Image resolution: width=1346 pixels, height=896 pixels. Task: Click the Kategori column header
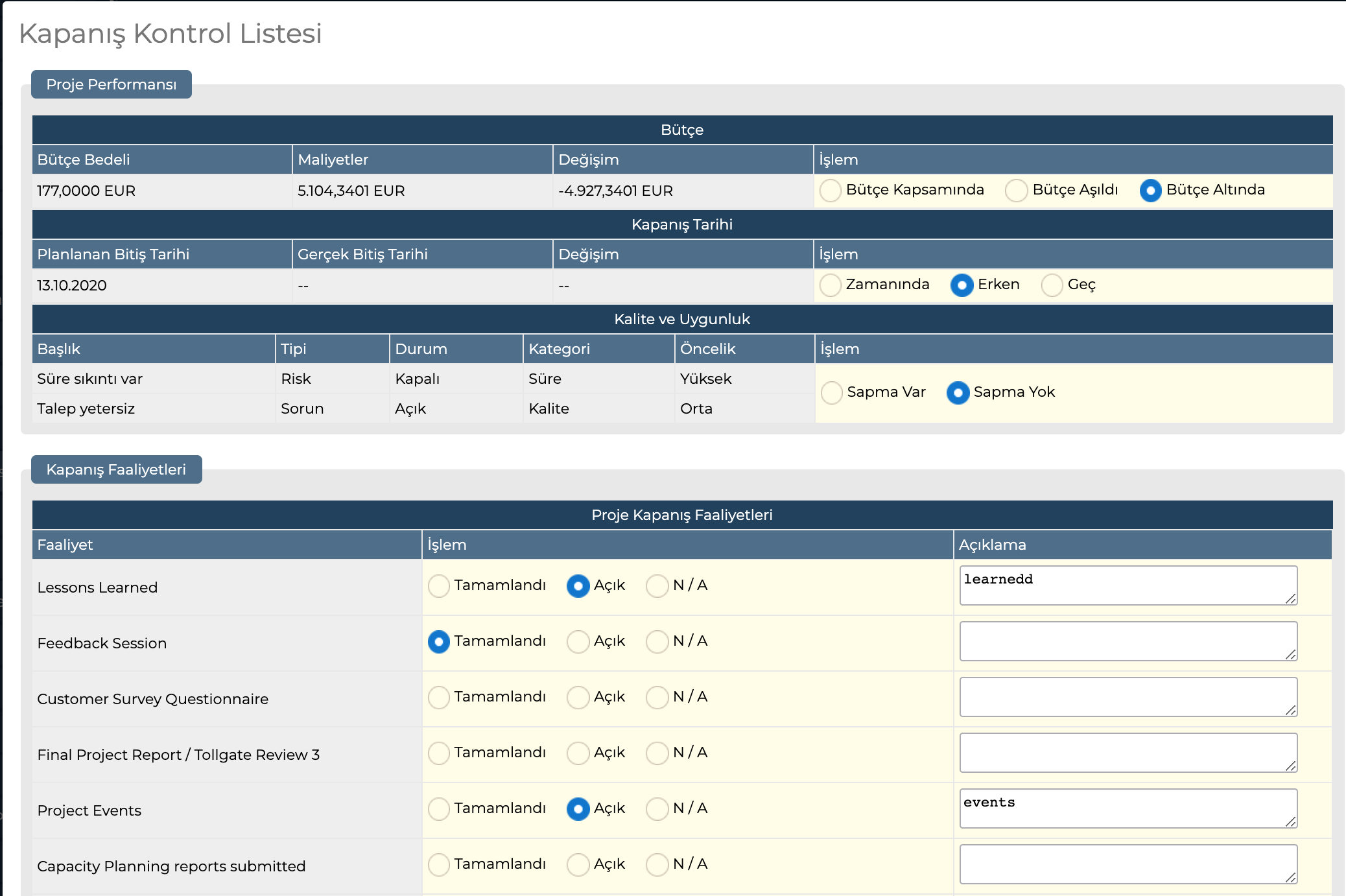(599, 349)
